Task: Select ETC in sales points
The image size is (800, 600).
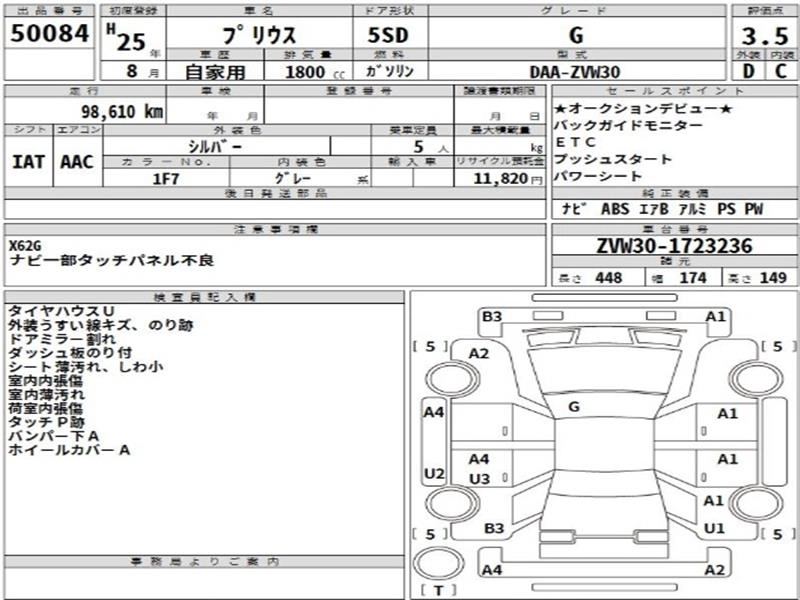Action: [575, 142]
